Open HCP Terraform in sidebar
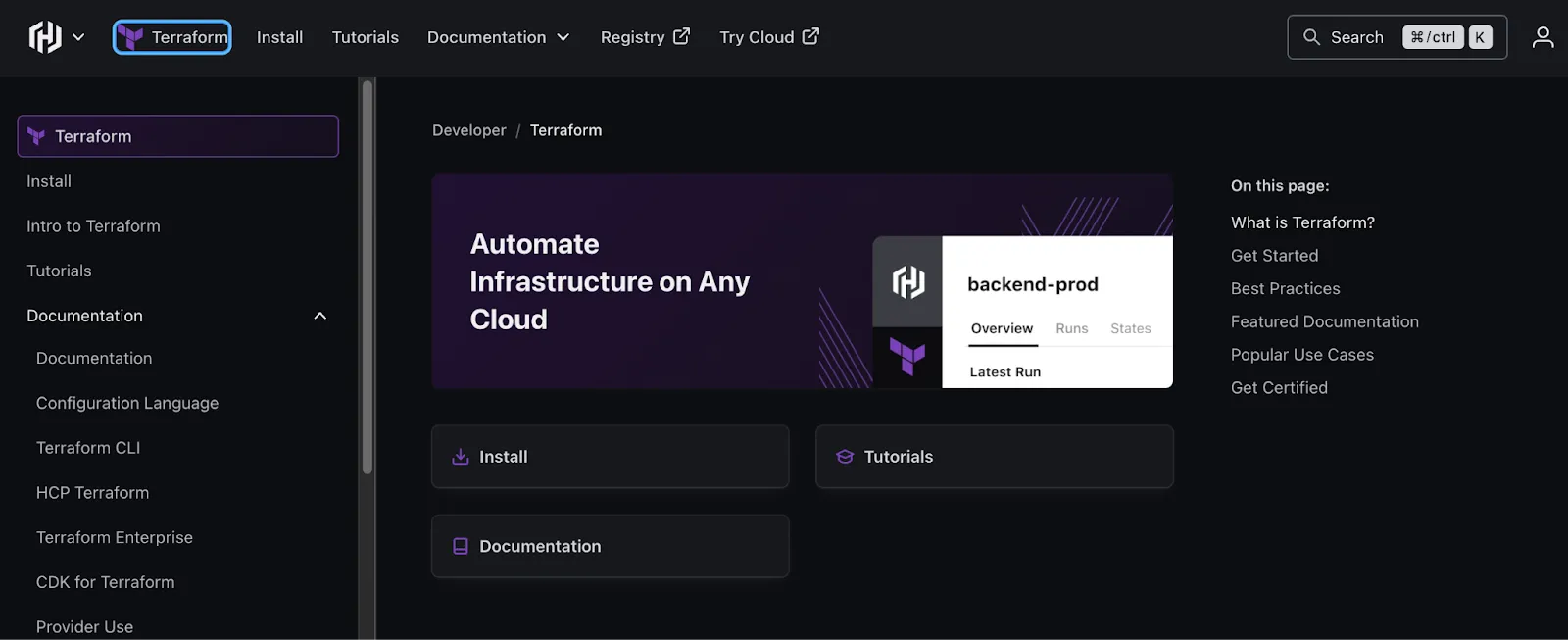 [92, 493]
